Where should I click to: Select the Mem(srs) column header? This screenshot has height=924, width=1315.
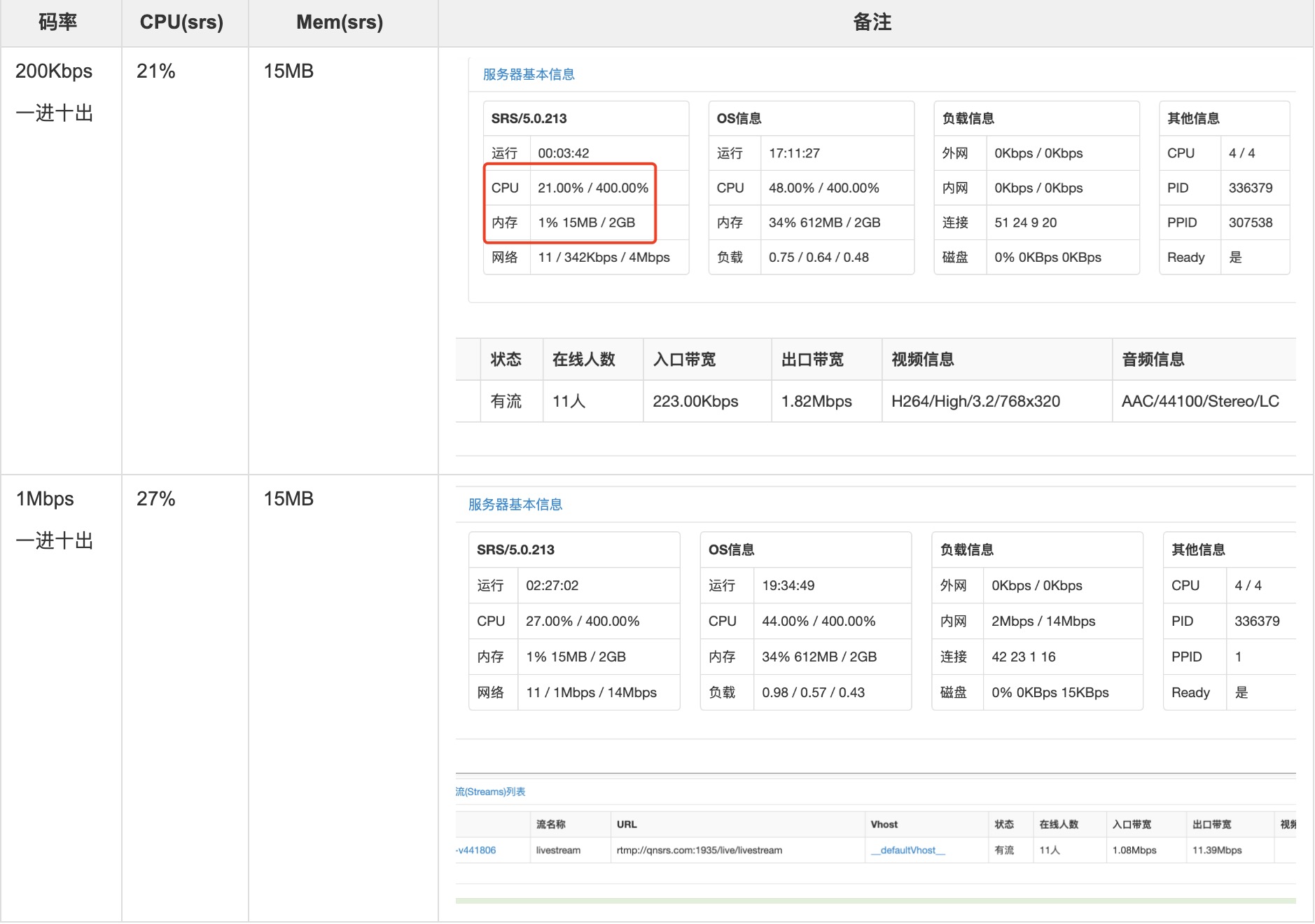(x=340, y=22)
